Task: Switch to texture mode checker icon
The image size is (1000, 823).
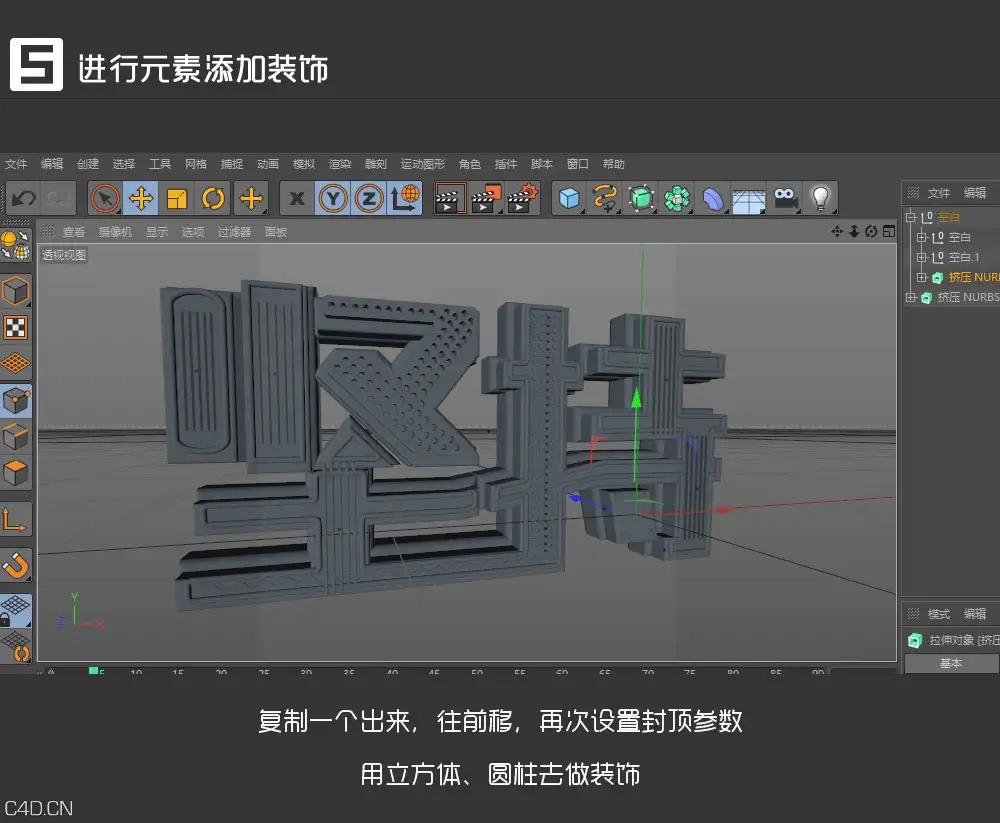Action: [15, 327]
